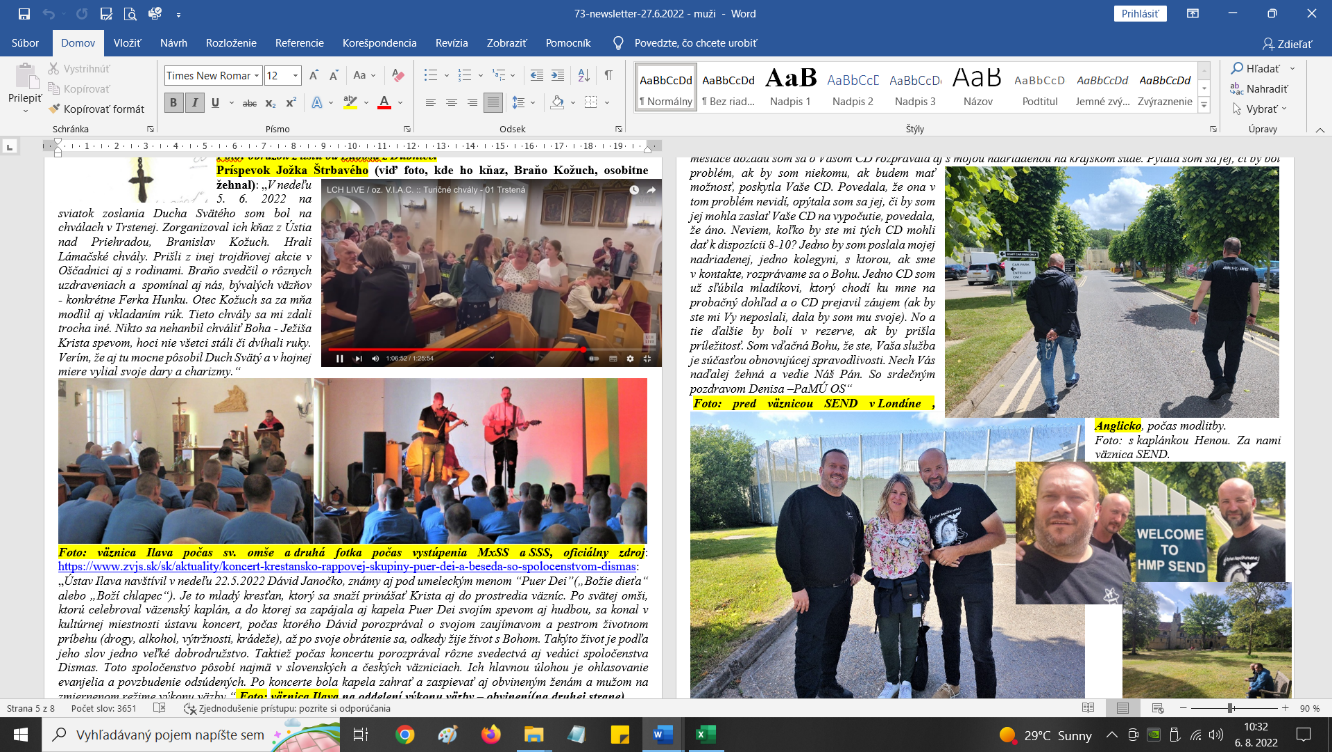Click the Center alignment icon
The image size is (1332, 752).
452,103
